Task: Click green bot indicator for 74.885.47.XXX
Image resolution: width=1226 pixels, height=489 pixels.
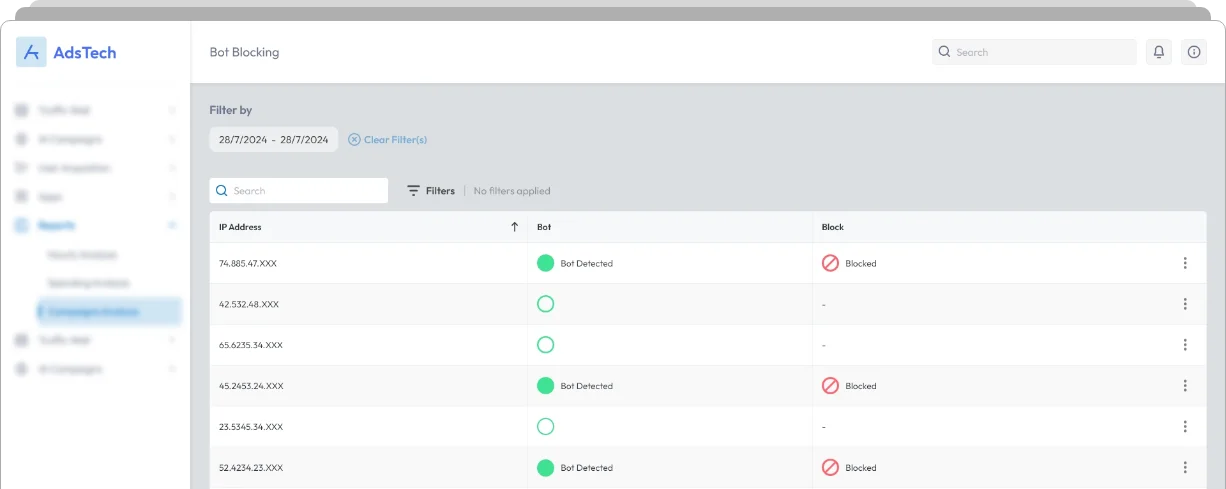Action: coord(545,263)
